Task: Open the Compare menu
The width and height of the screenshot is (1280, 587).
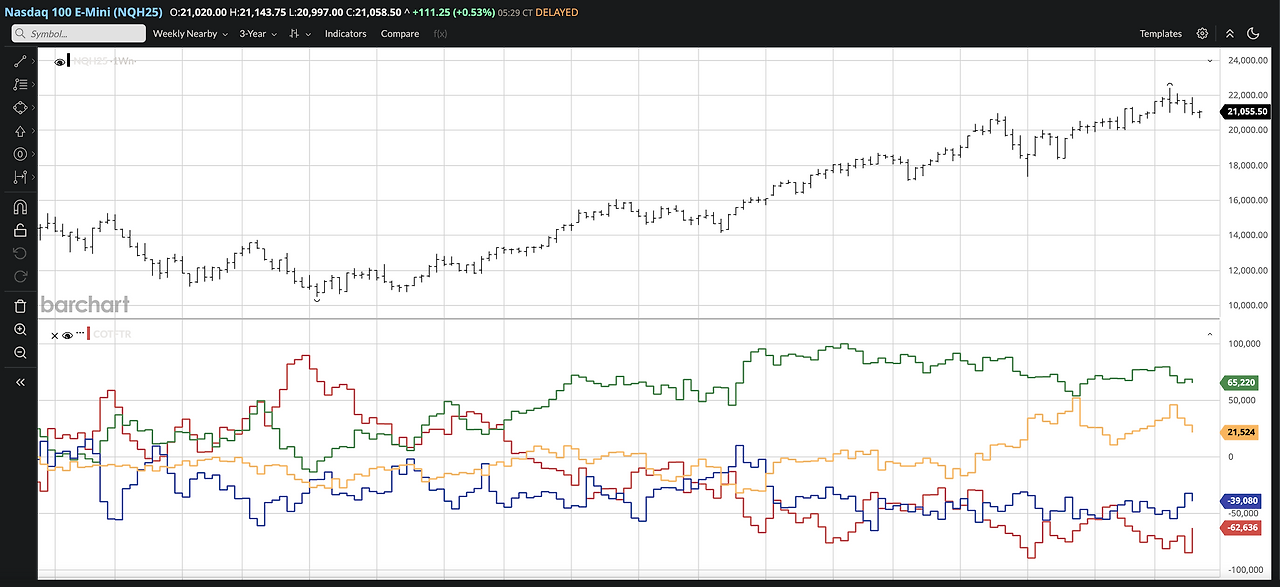Action: [400, 33]
